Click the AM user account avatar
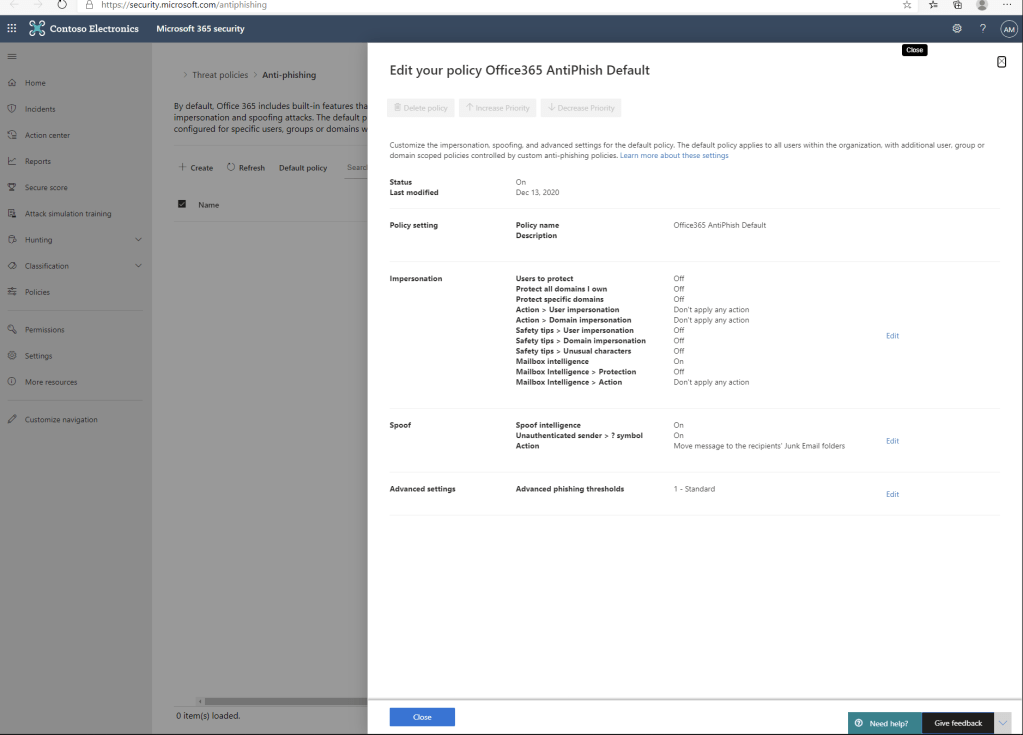 pyautogui.click(x=1007, y=28)
